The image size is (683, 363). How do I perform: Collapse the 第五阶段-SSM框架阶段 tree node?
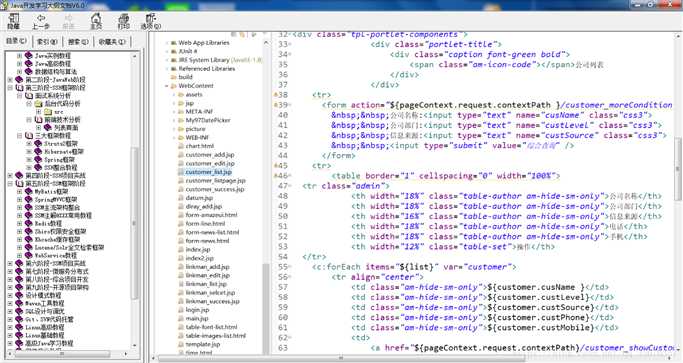10,183
